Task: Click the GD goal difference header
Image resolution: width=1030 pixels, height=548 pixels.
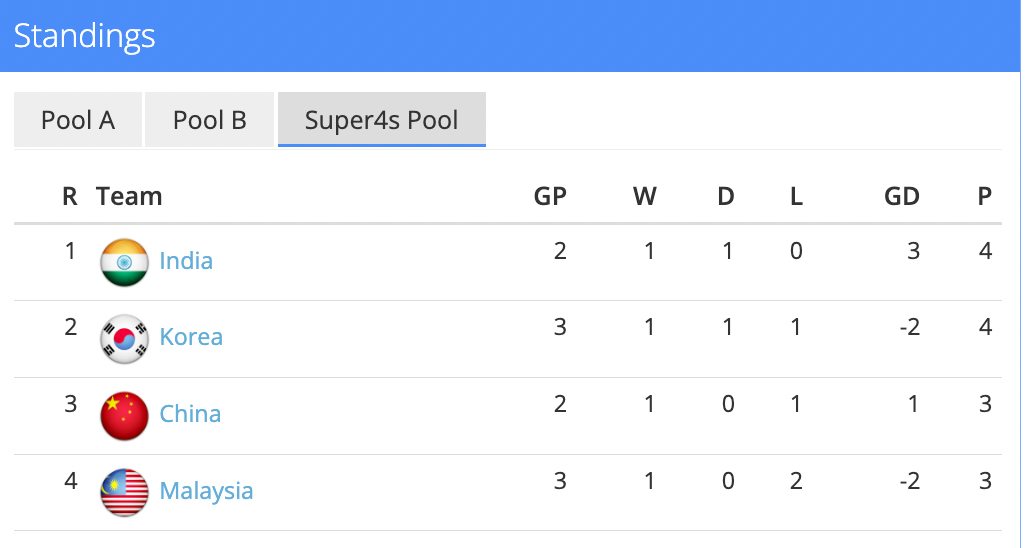Action: 901,196
